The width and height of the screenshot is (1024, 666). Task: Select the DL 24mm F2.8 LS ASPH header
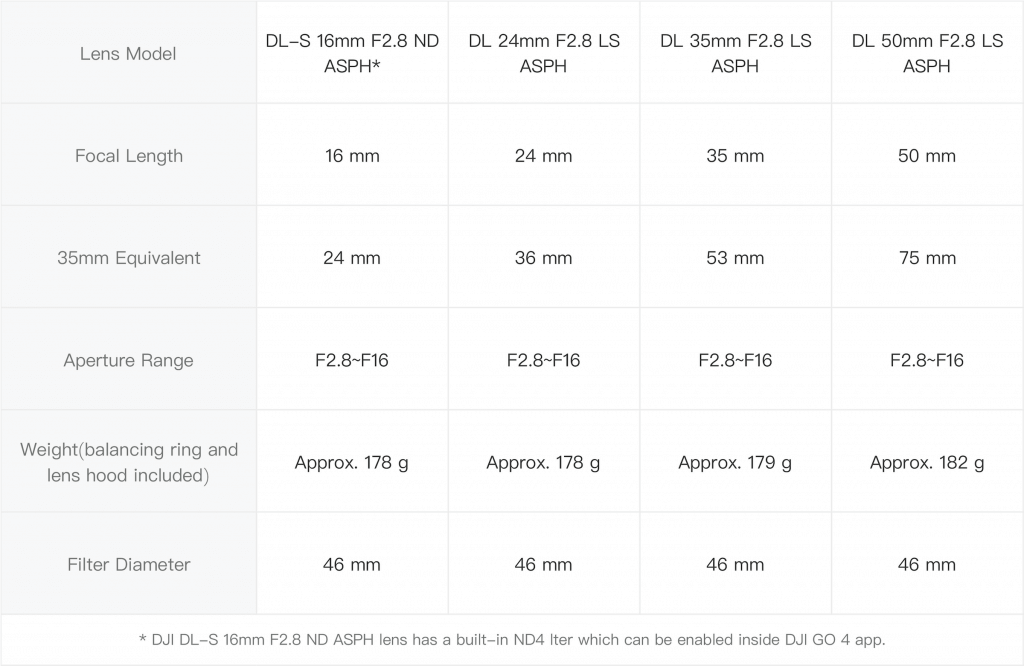click(x=543, y=54)
